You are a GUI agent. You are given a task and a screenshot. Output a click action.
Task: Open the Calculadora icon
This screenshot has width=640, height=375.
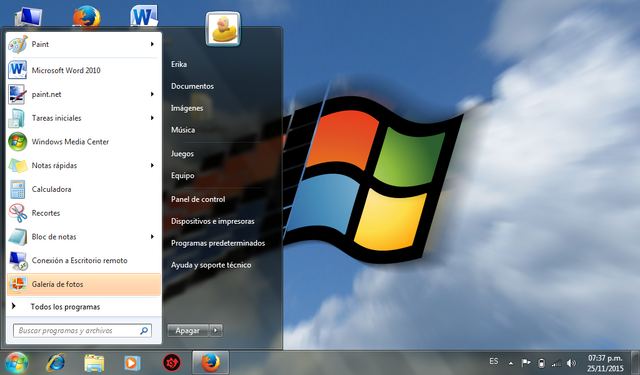[18, 189]
